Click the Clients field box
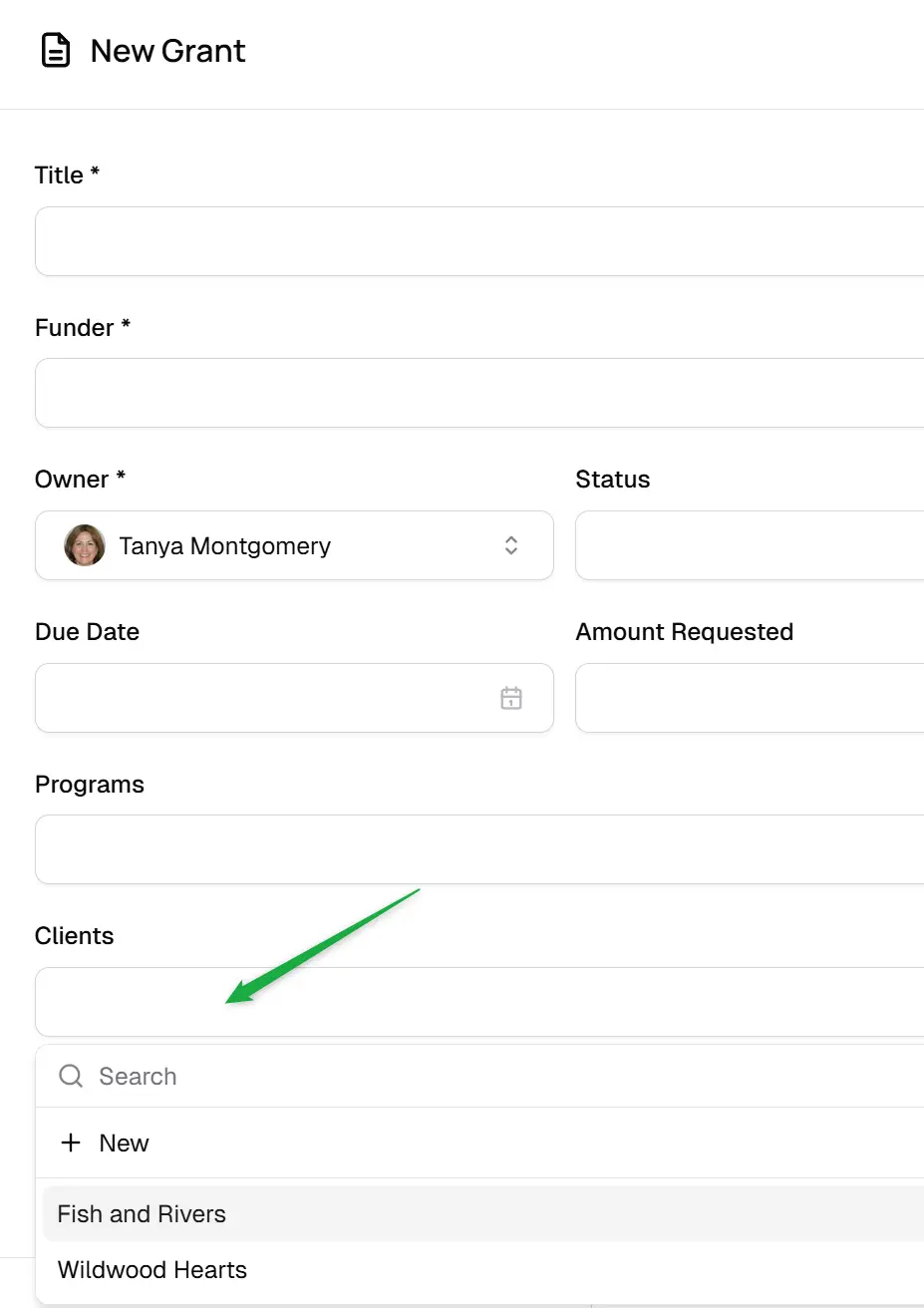Image resolution: width=924 pixels, height=1308 pixels. point(479,1002)
